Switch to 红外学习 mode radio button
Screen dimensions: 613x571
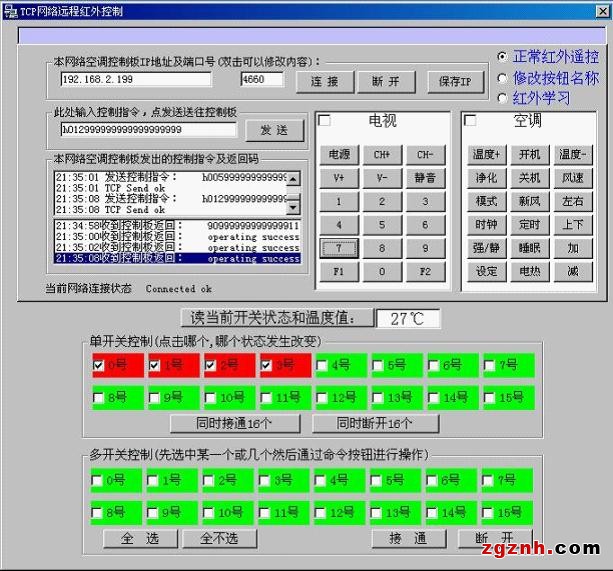click(x=502, y=97)
